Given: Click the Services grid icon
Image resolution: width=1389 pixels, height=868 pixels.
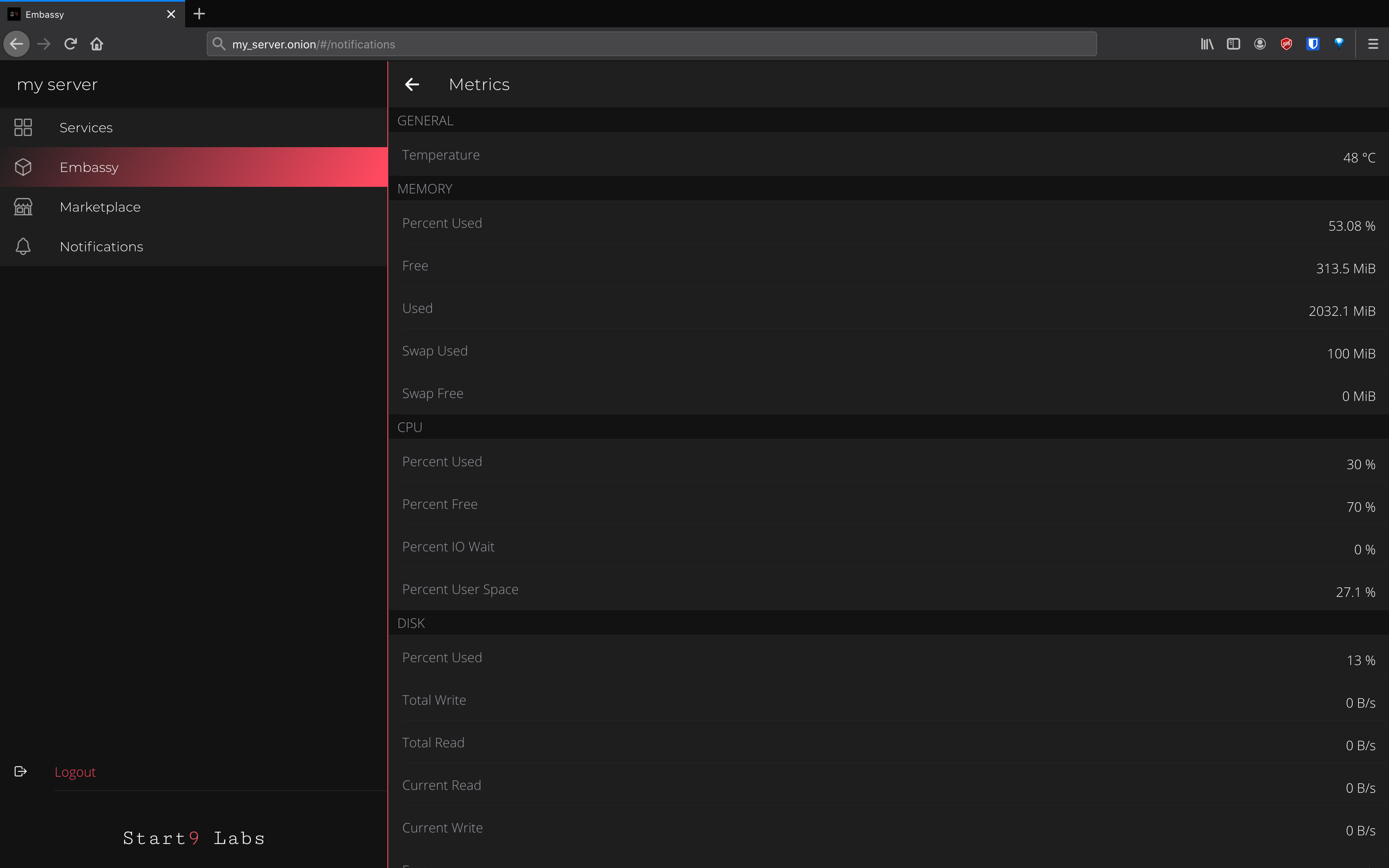Looking at the screenshot, I should [23, 127].
